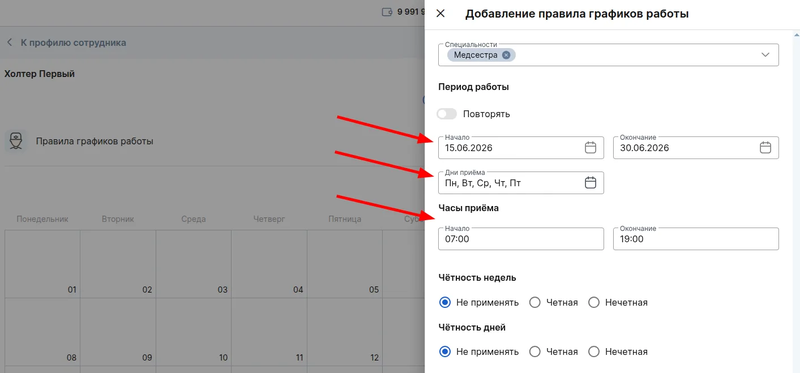Open calendar for period Начало date
Viewport: 800px width, 373px height.
[x=590, y=147]
